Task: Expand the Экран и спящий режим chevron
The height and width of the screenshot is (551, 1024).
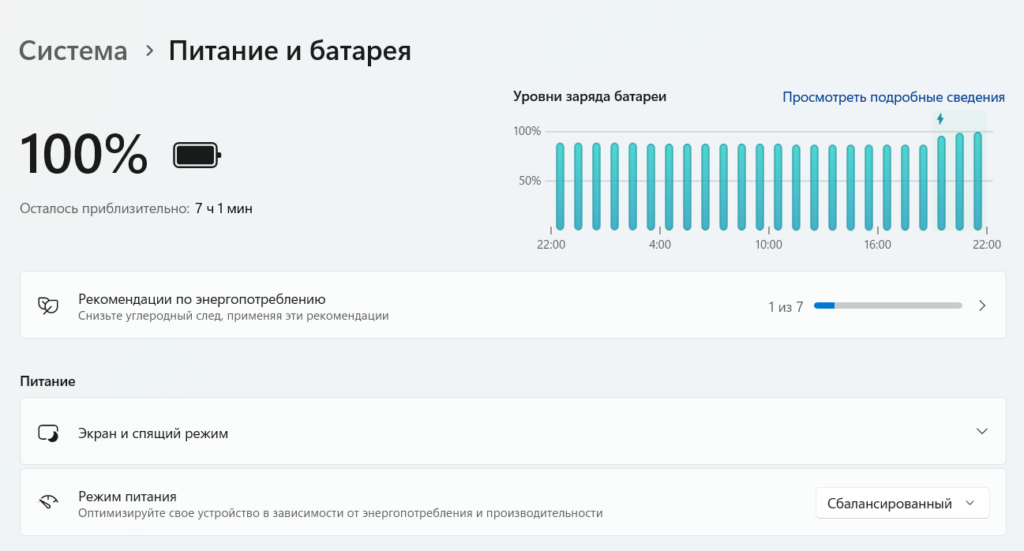Action: tap(982, 432)
